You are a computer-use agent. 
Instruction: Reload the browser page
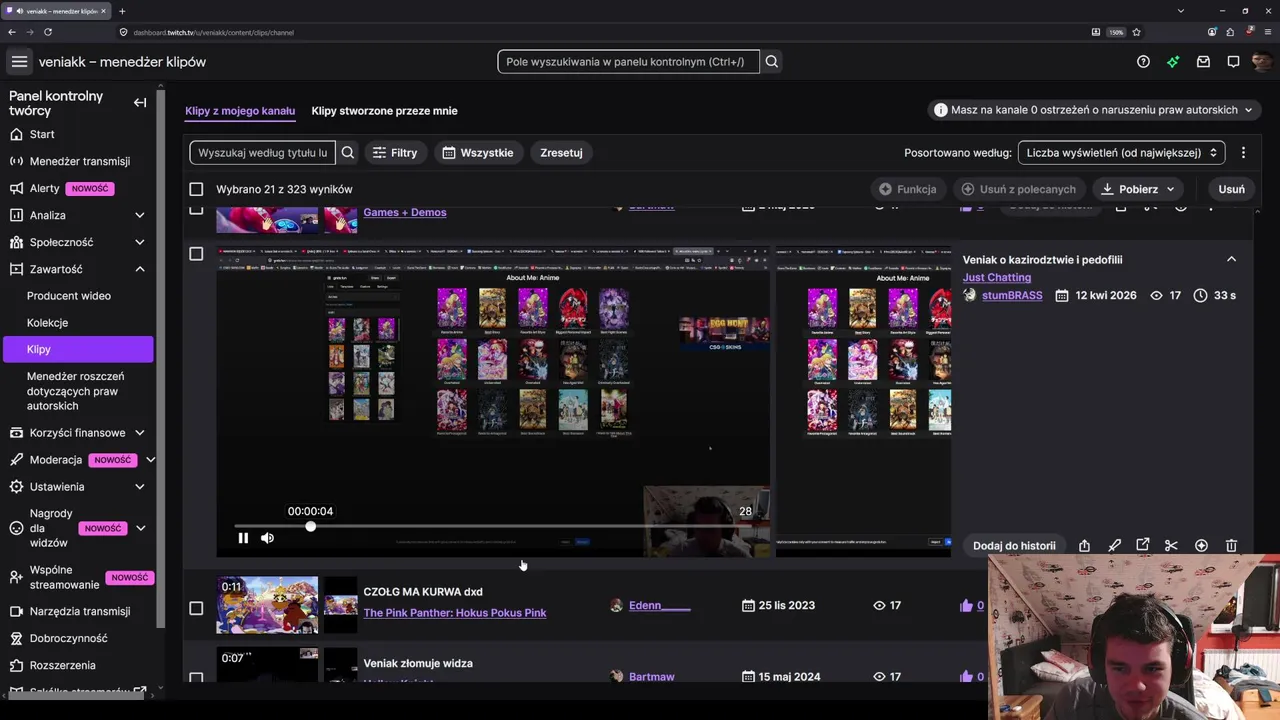48,32
